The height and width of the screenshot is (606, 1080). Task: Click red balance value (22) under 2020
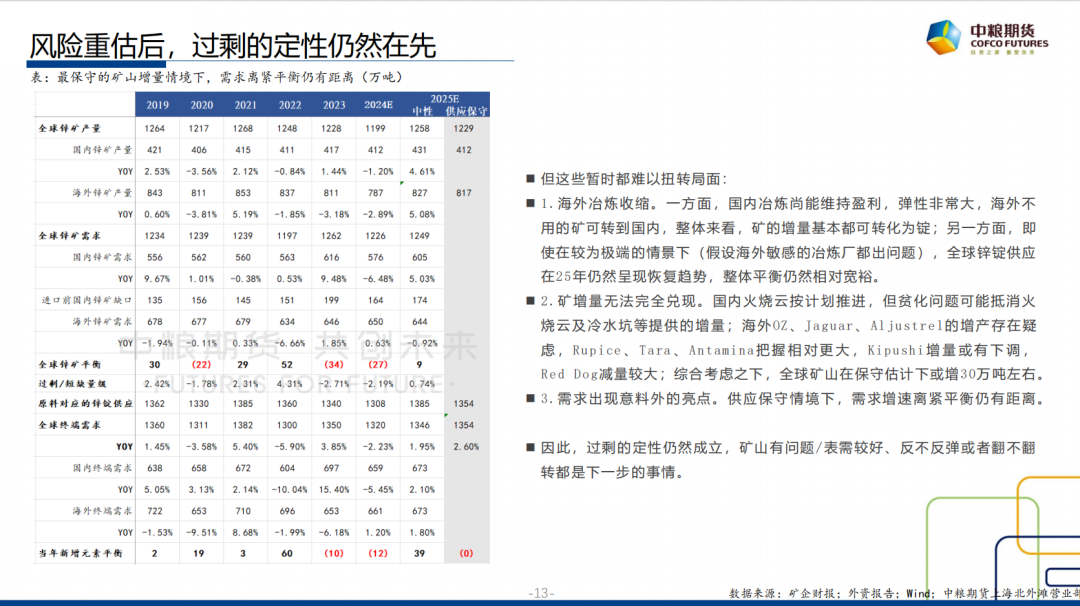click(201, 364)
